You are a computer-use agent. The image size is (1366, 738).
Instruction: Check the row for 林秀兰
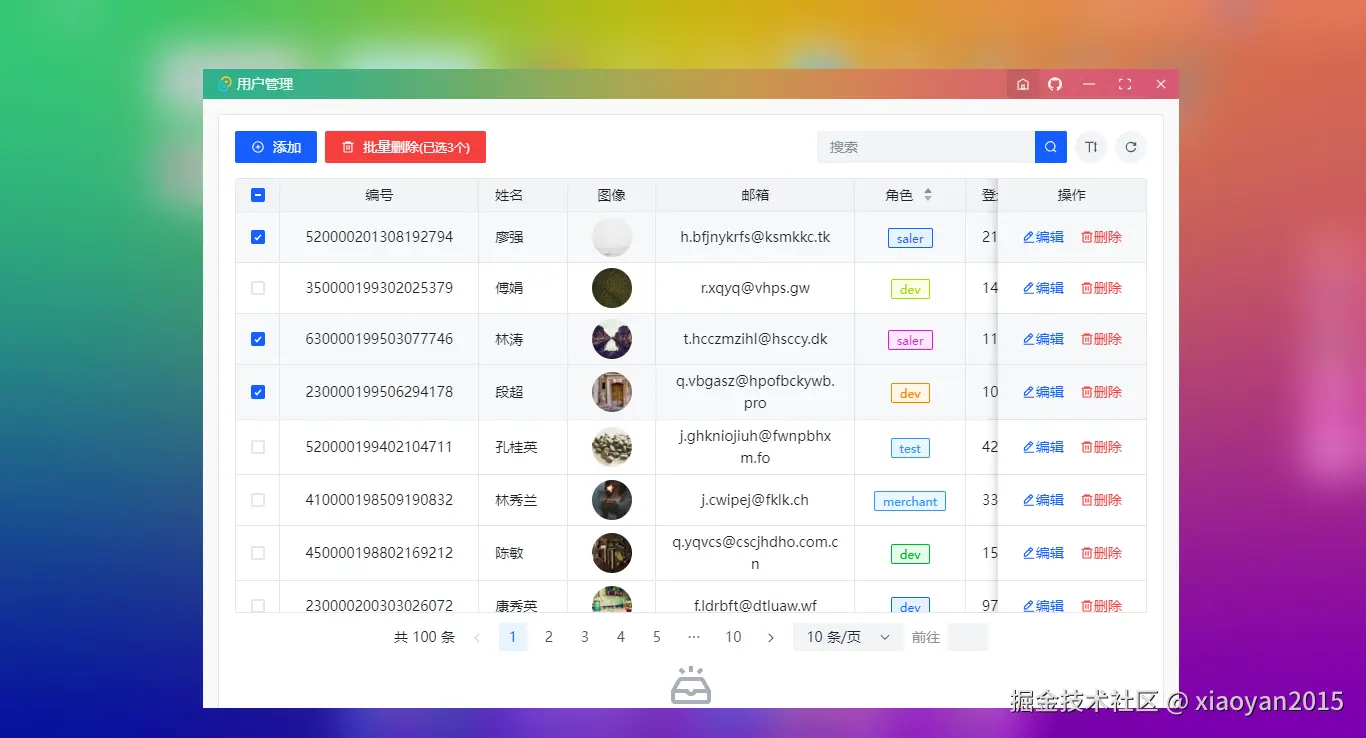coord(258,500)
